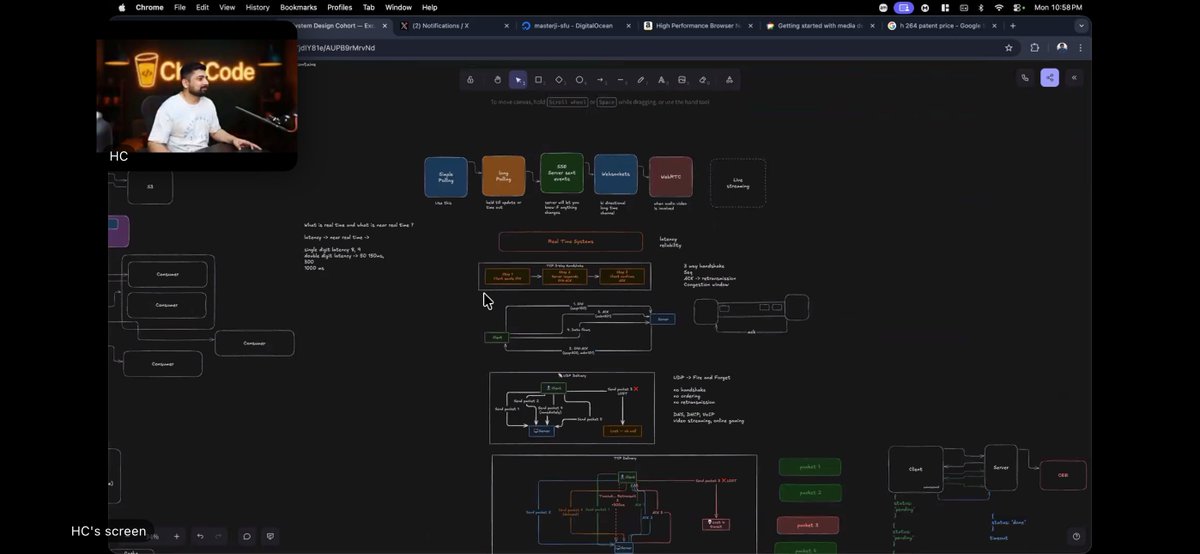Open the Edit menu

point(203,7)
